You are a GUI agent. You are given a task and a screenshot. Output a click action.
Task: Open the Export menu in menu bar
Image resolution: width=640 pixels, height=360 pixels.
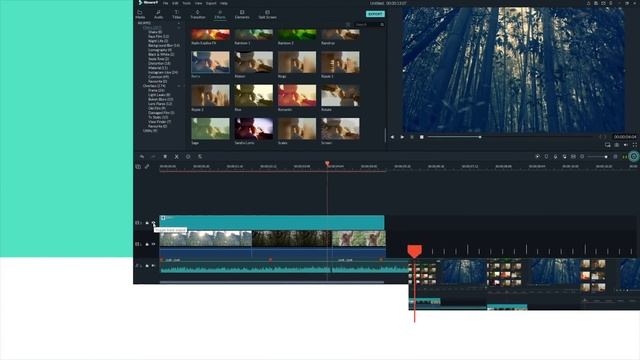pyautogui.click(x=211, y=3)
